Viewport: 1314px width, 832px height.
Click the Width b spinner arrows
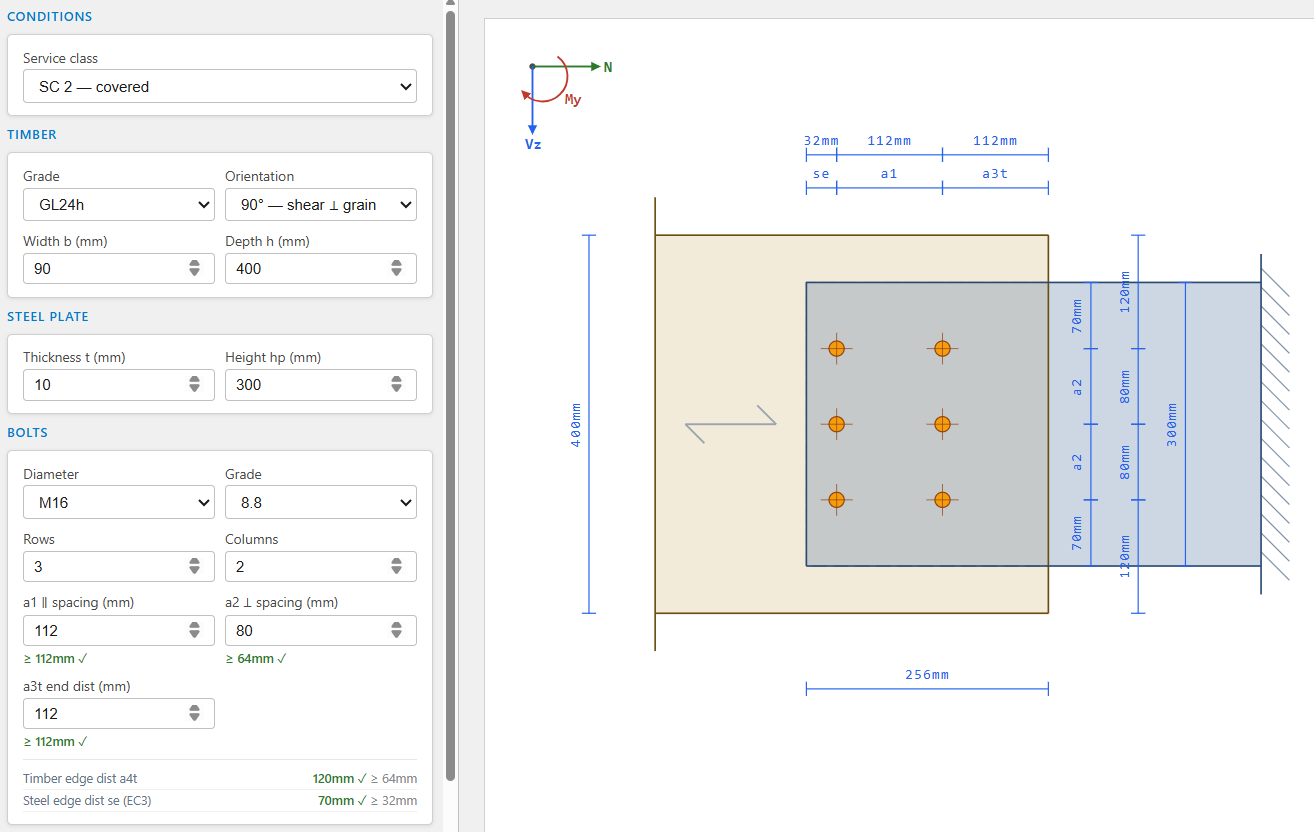[x=194, y=268]
